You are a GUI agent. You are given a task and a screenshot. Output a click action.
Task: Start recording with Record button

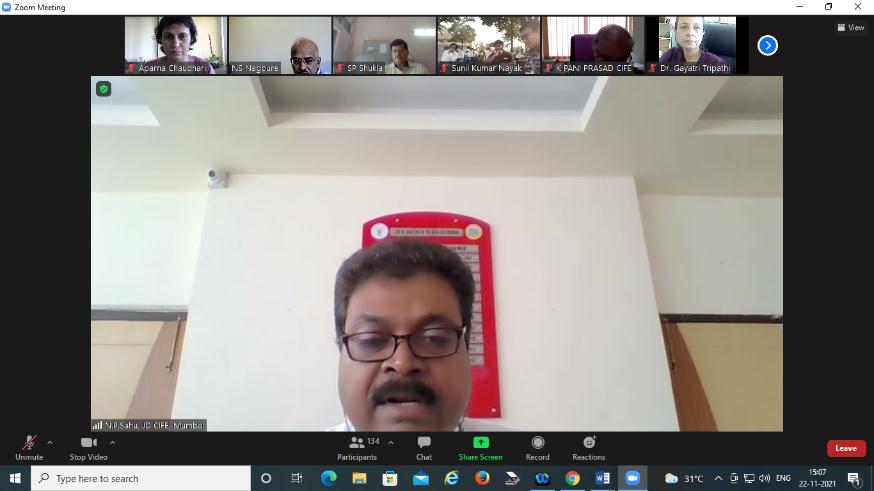pyautogui.click(x=538, y=446)
